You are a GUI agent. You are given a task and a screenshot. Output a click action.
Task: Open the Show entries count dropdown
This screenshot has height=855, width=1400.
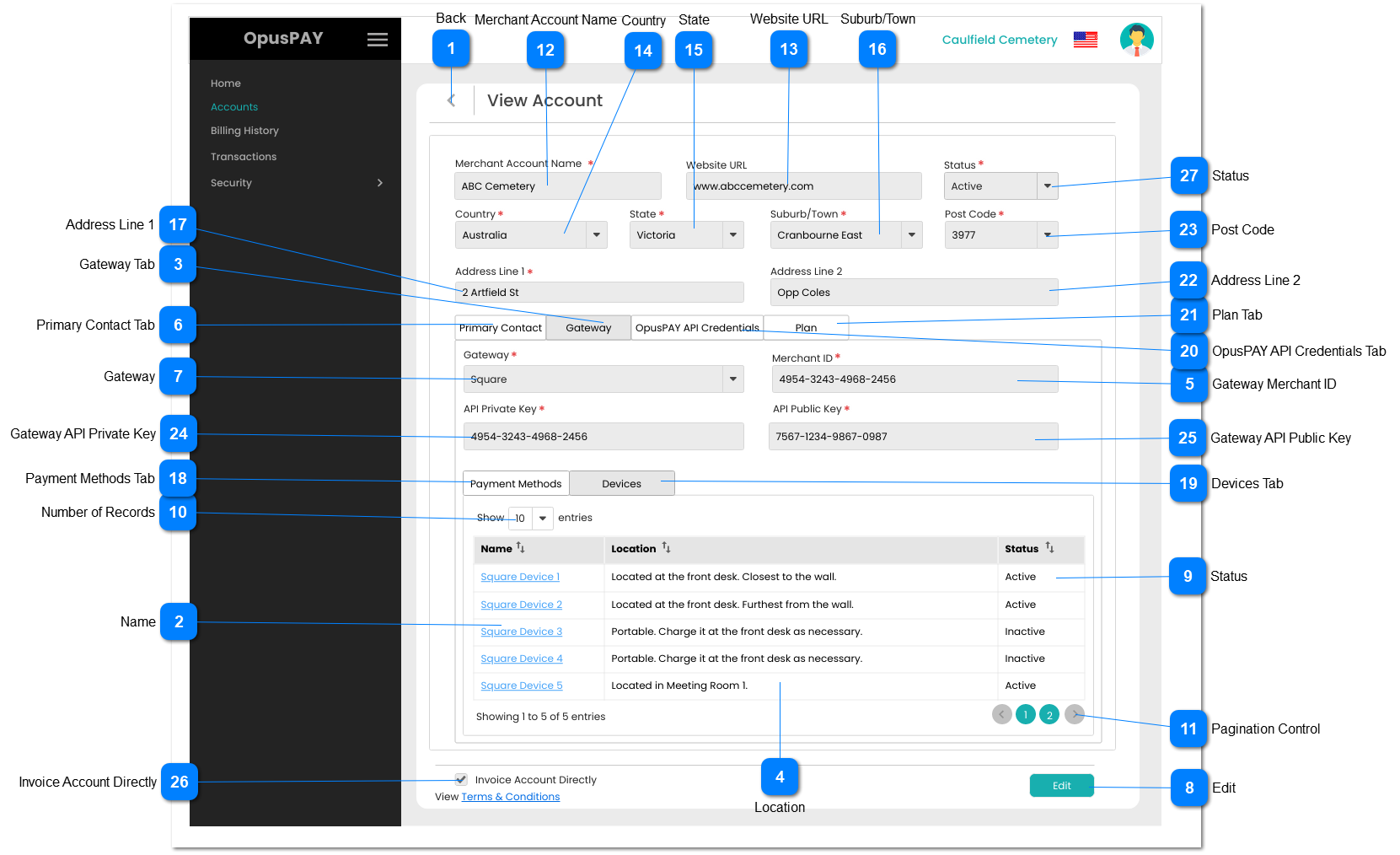[x=542, y=519]
